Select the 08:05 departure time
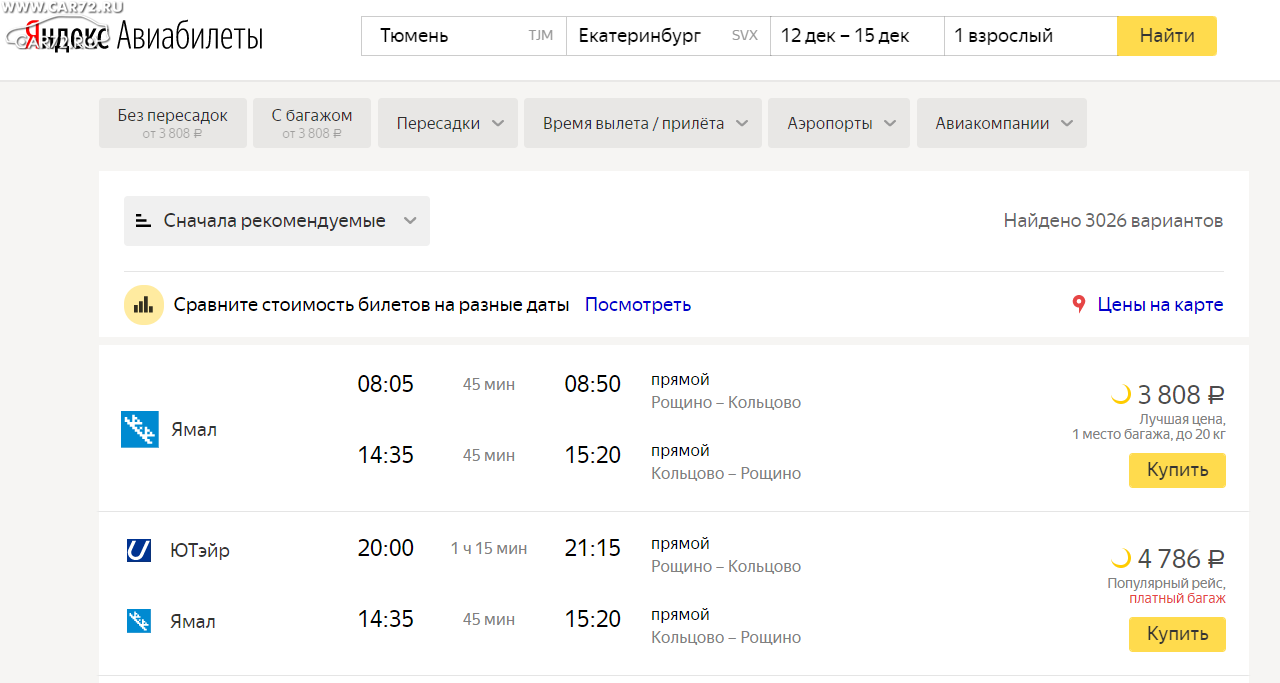The height and width of the screenshot is (683, 1280). pos(386,384)
